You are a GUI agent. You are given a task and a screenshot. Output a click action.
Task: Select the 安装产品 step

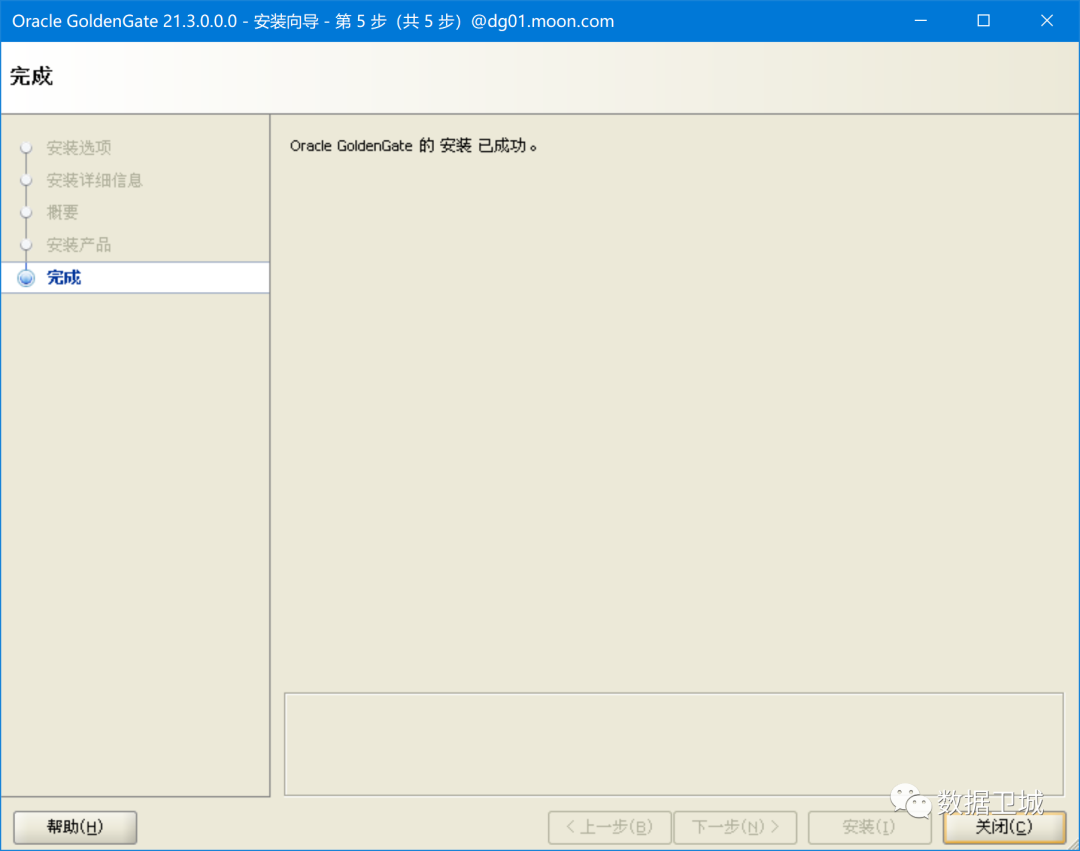(x=79, y=244)
